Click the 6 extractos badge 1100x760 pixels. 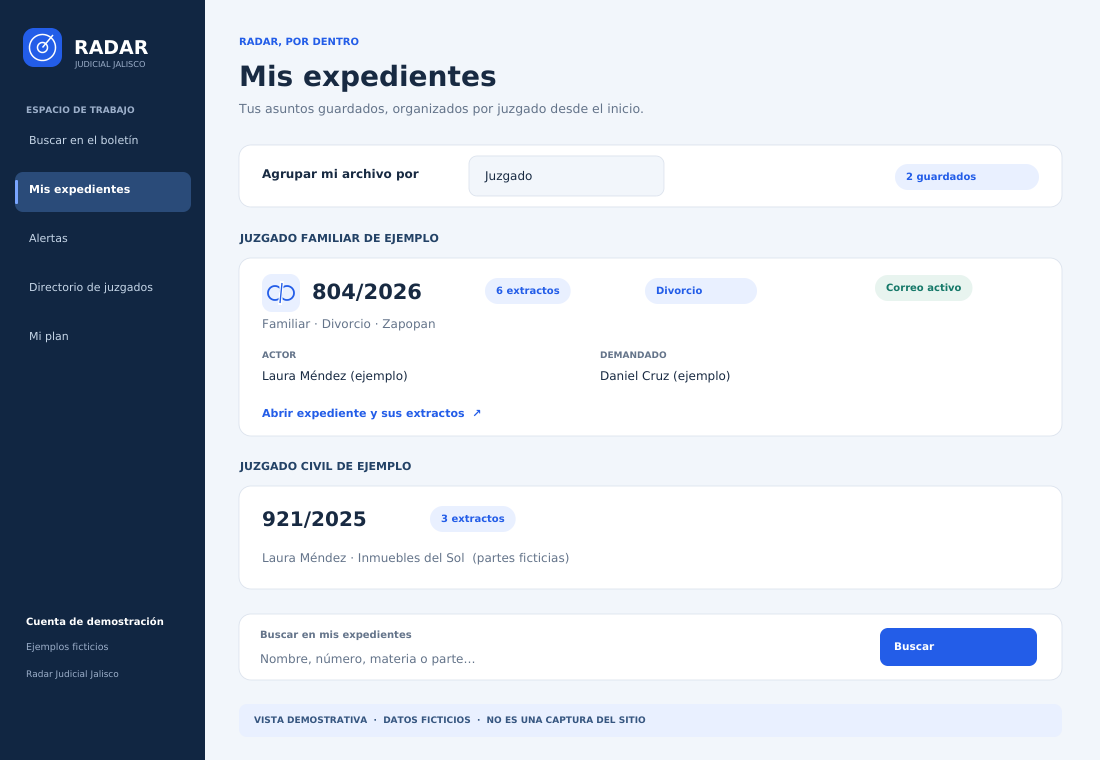click(528, 291)
